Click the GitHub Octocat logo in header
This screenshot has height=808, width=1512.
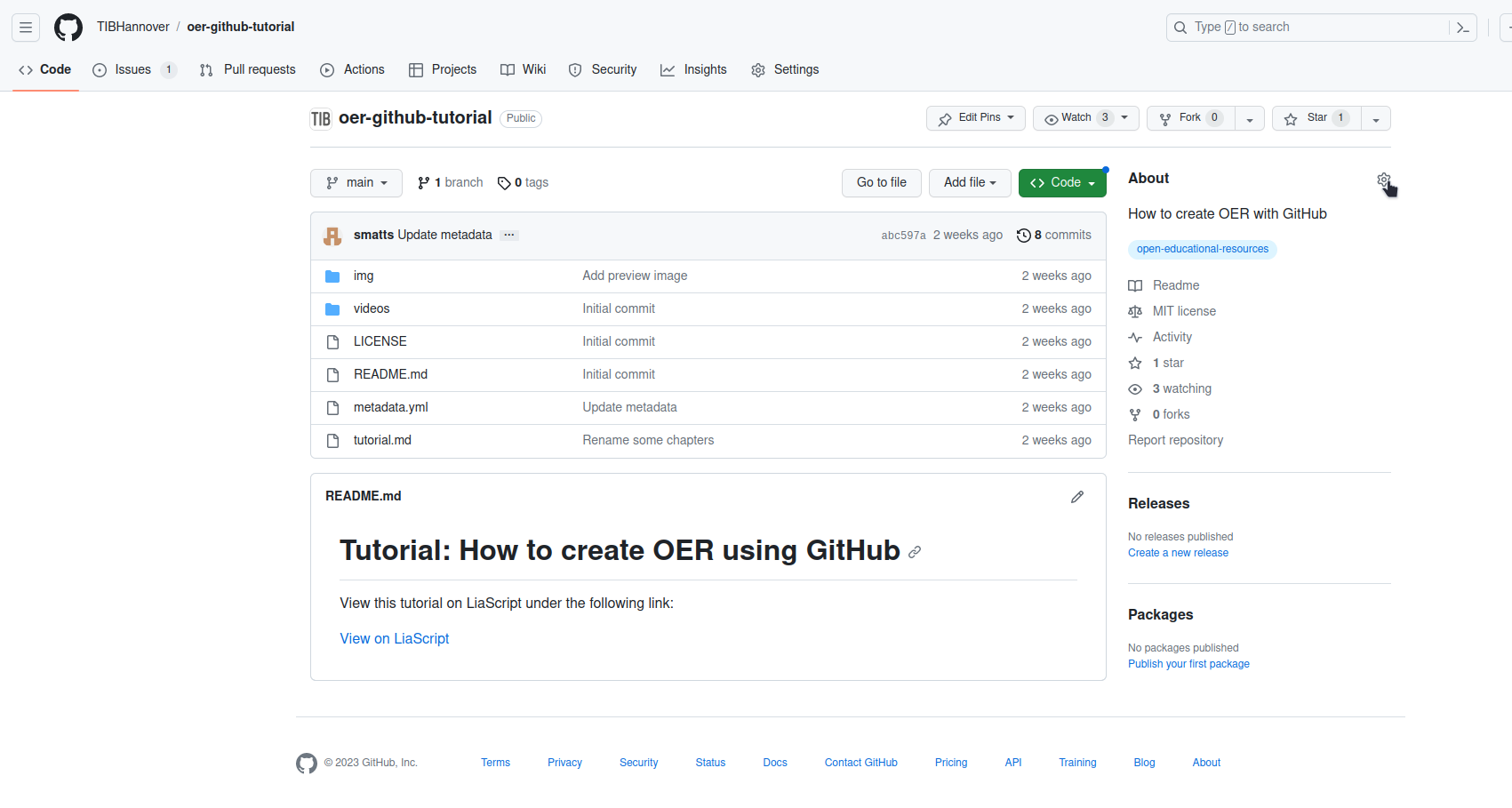click(68, 28)
